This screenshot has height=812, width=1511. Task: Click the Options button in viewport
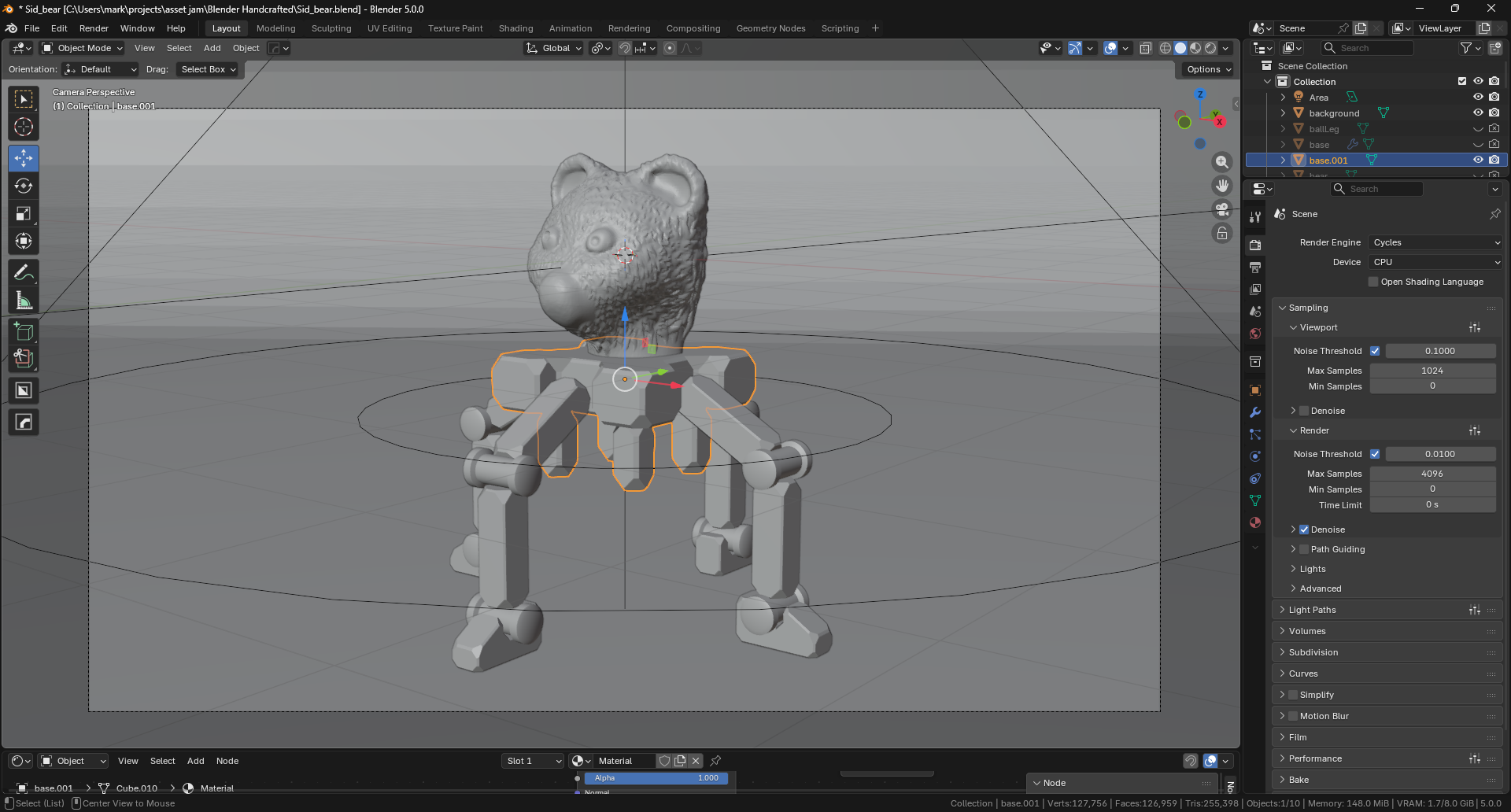(1208, 69)
